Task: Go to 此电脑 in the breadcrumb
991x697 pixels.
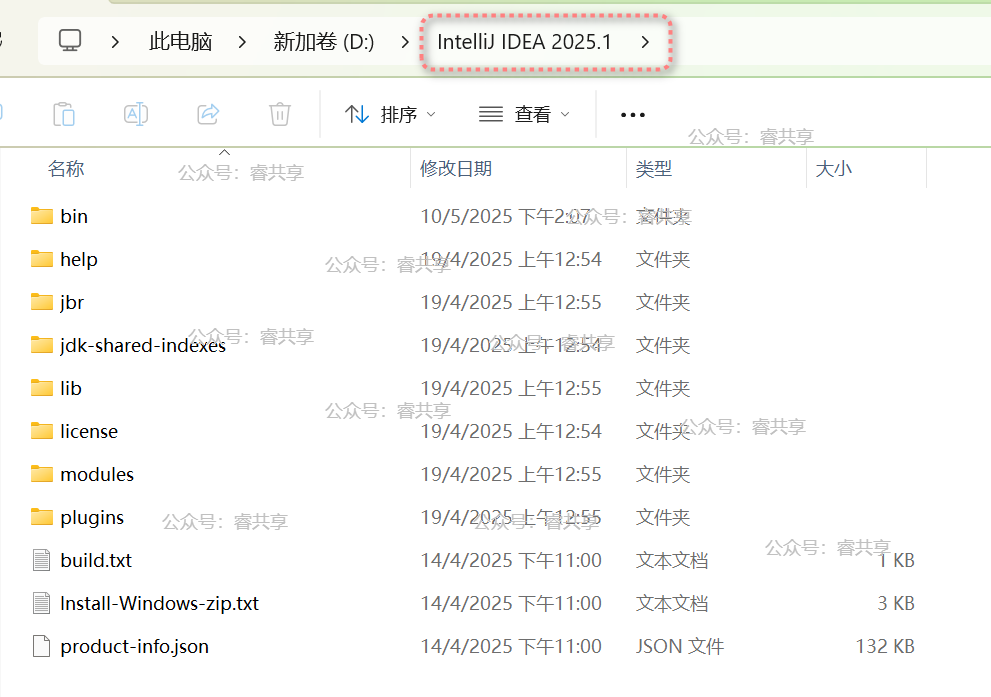Action: tap(180, 42)
